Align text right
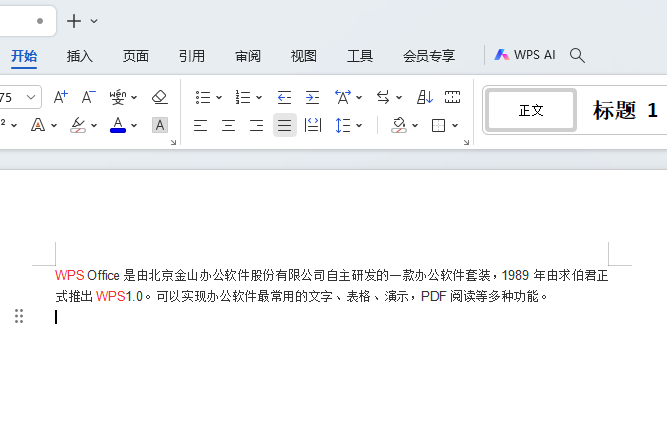This screenshot has width=667, height=443. point(257,125)
